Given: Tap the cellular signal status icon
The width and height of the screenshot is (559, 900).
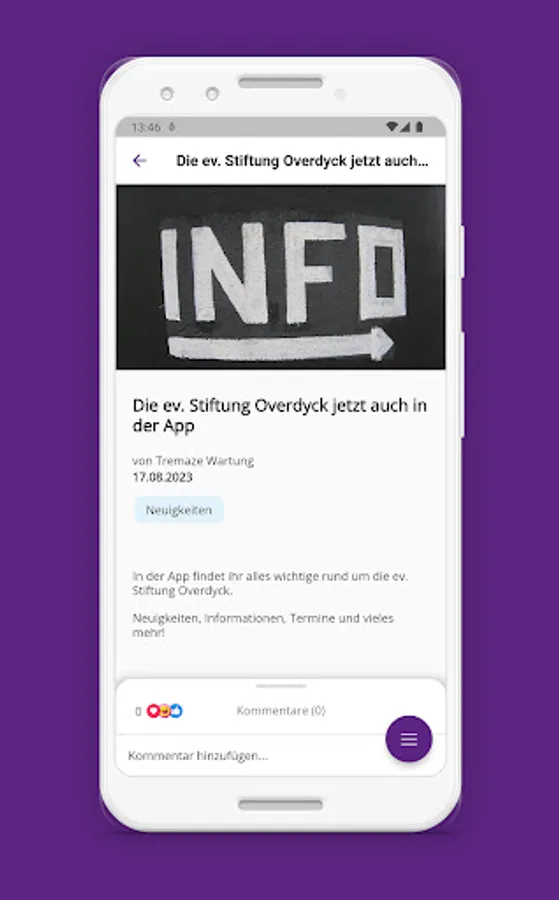Looking at the screenshot, I should pyautogui.click(x=405, y=127).
